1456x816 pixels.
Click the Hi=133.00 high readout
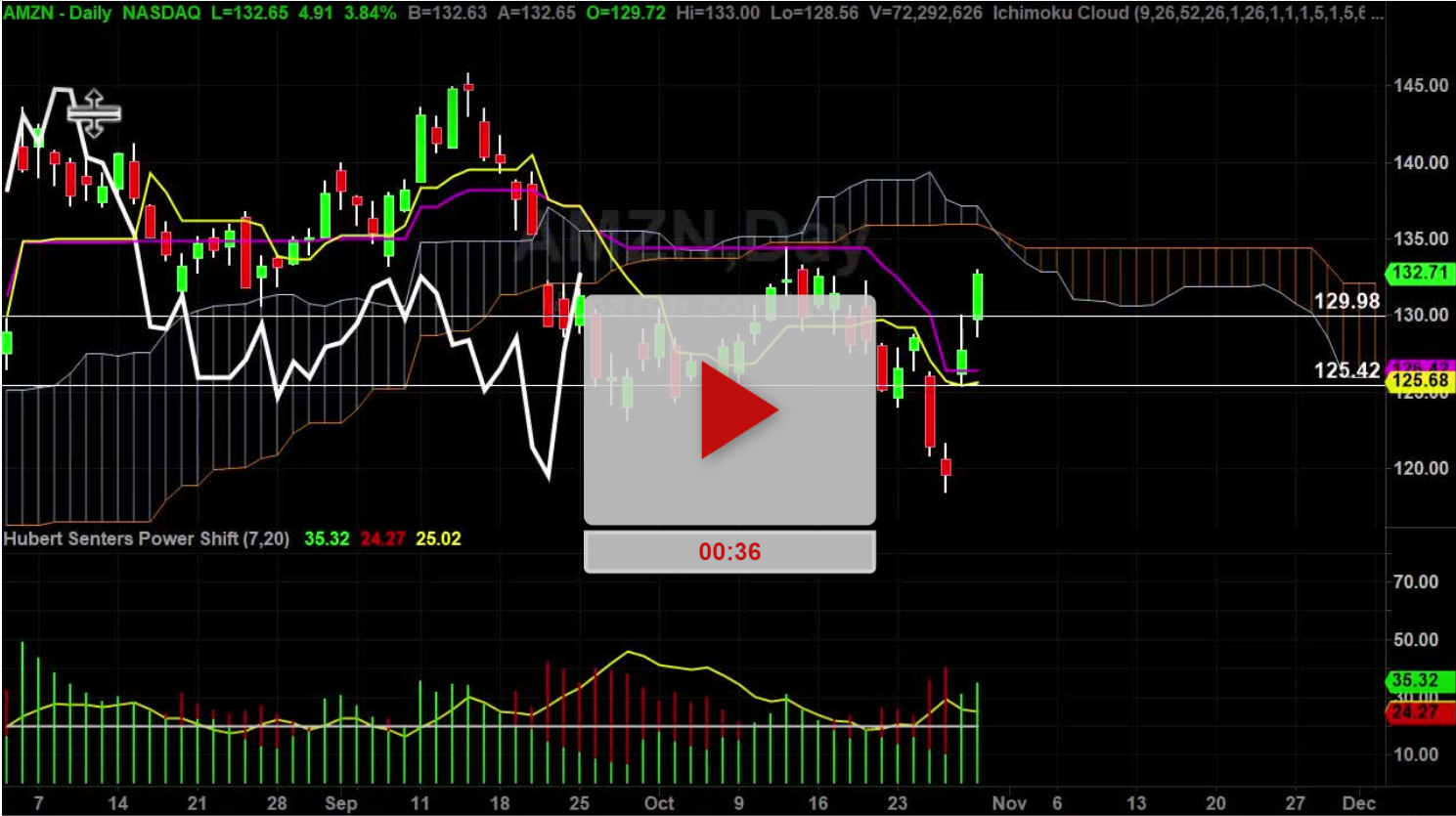point(718,13)
